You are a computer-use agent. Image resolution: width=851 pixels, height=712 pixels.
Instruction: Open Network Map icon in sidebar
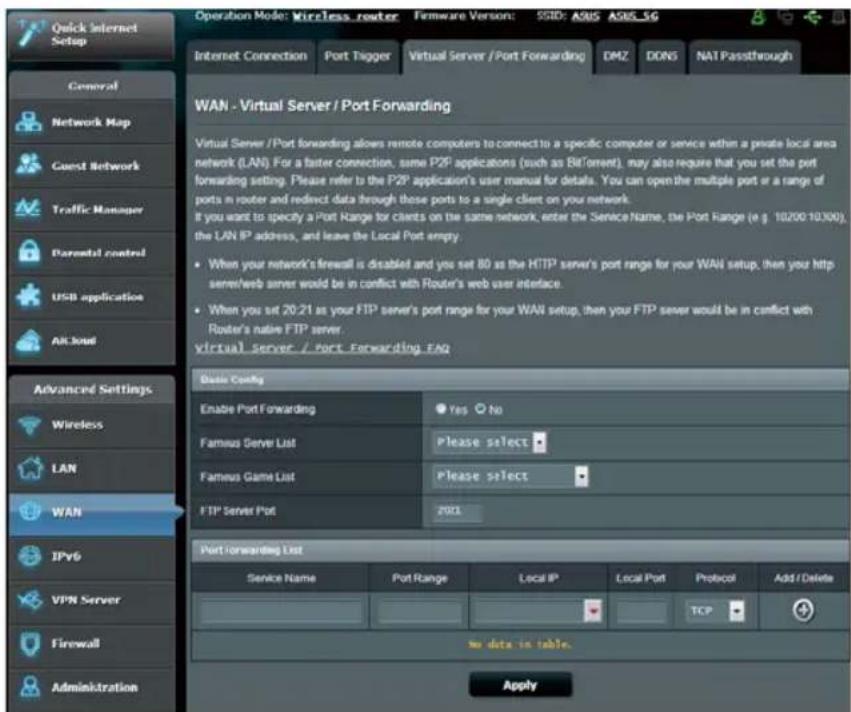28,123
